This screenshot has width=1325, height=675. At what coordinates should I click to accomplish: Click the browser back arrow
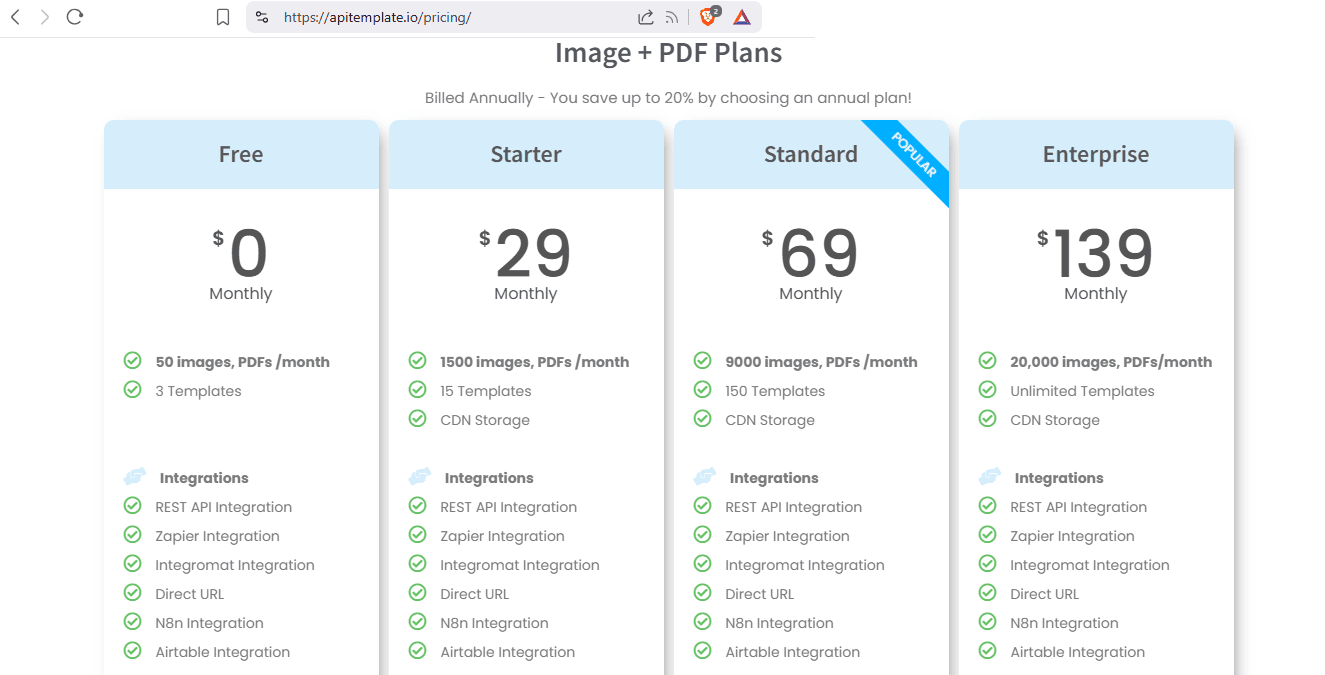[x=15, y=17]
